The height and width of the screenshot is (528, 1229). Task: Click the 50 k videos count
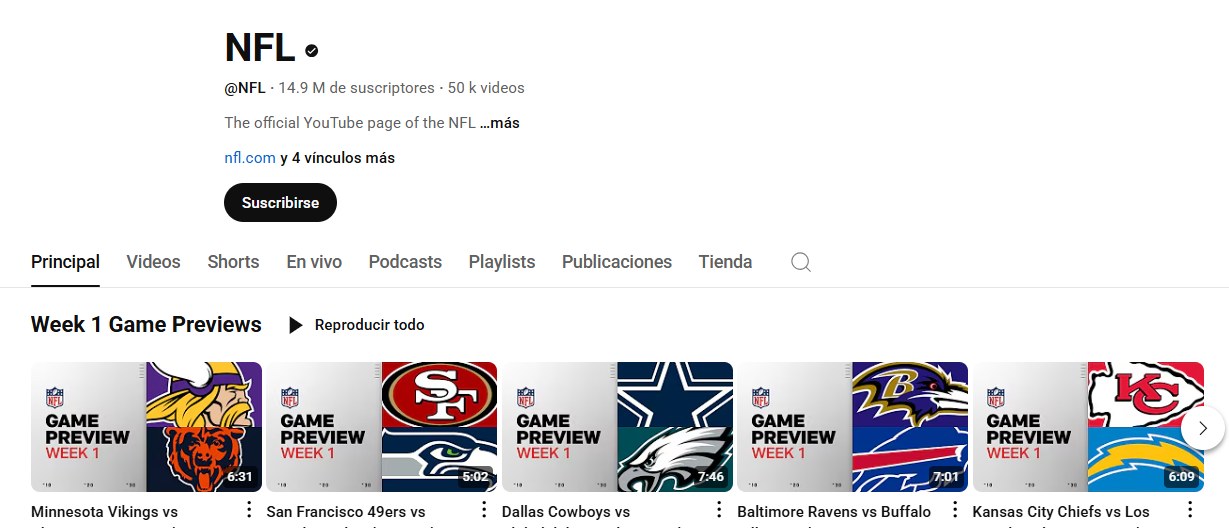tap(486, 88)
